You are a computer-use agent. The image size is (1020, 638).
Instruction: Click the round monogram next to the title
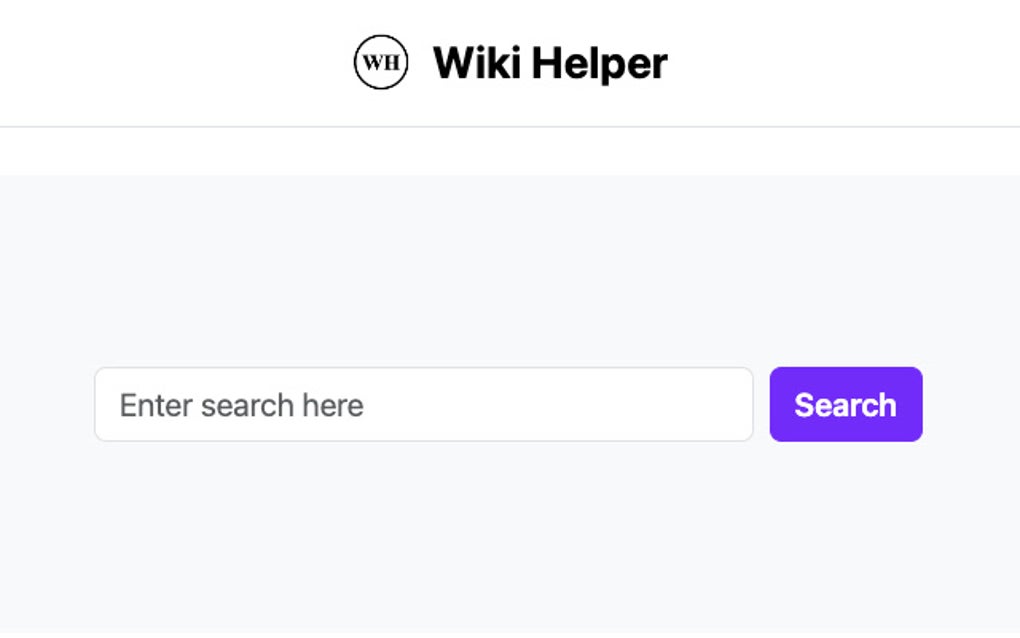click(x=380, y=61)
